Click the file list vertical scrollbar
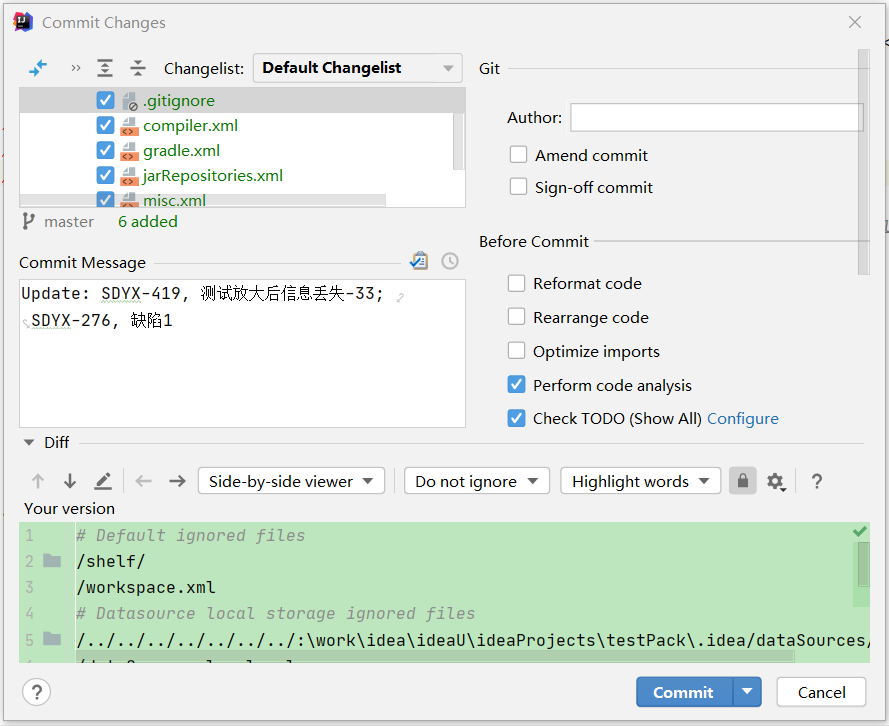The width and height of the screenshot is (889, 726). click(458, 141)
